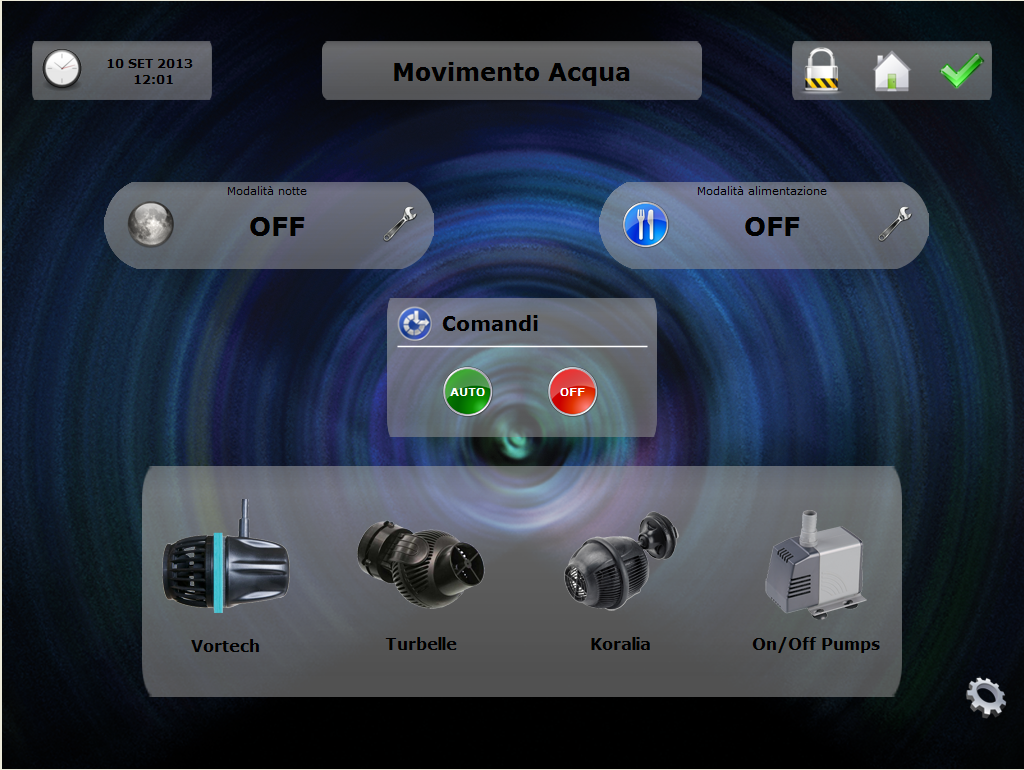The height and width of the screenshot is (770, 1024).
Task: Set commands to OFF red button
Action: coord(573,391)
